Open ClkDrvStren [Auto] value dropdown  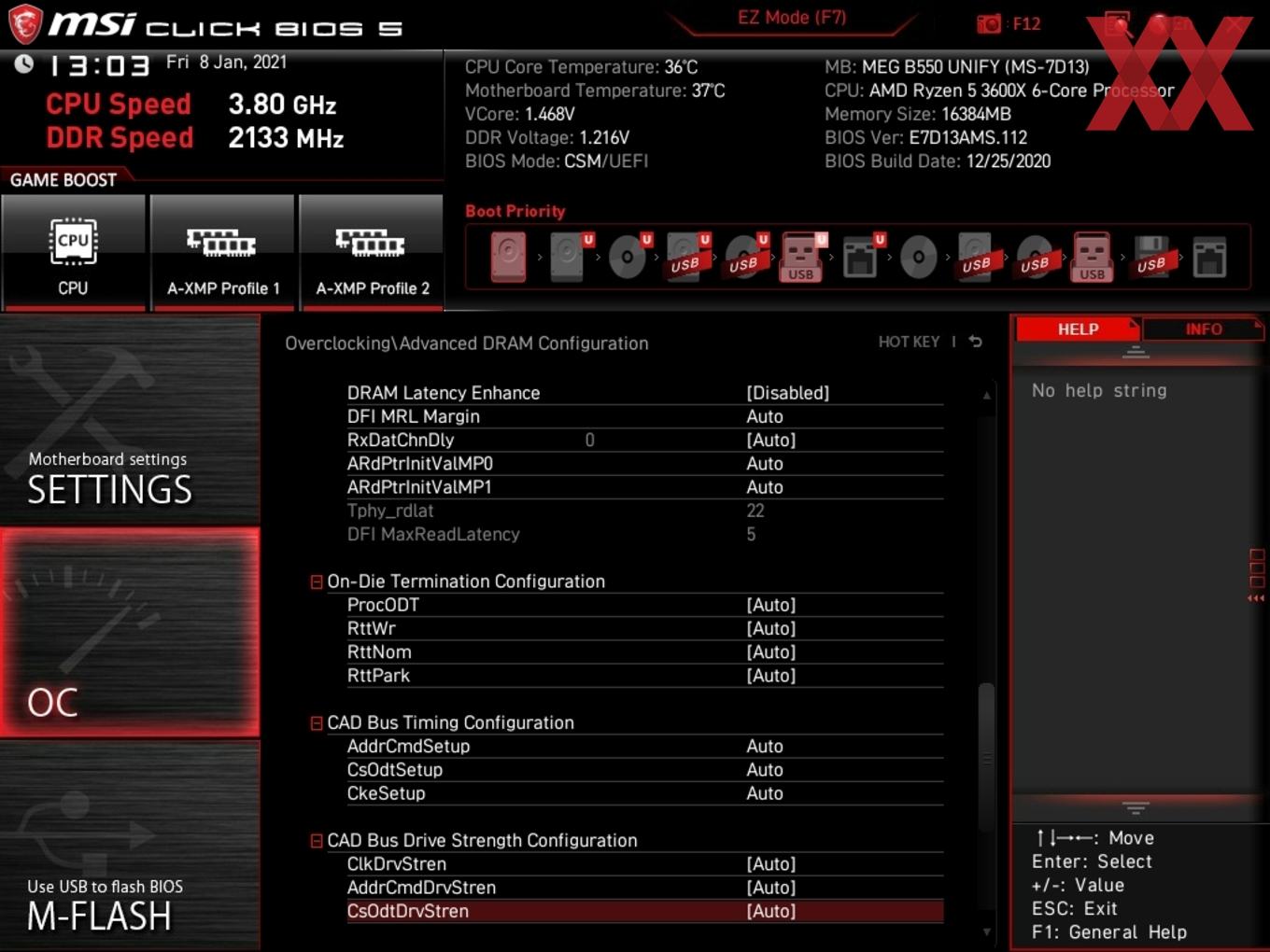coord(771,864)
